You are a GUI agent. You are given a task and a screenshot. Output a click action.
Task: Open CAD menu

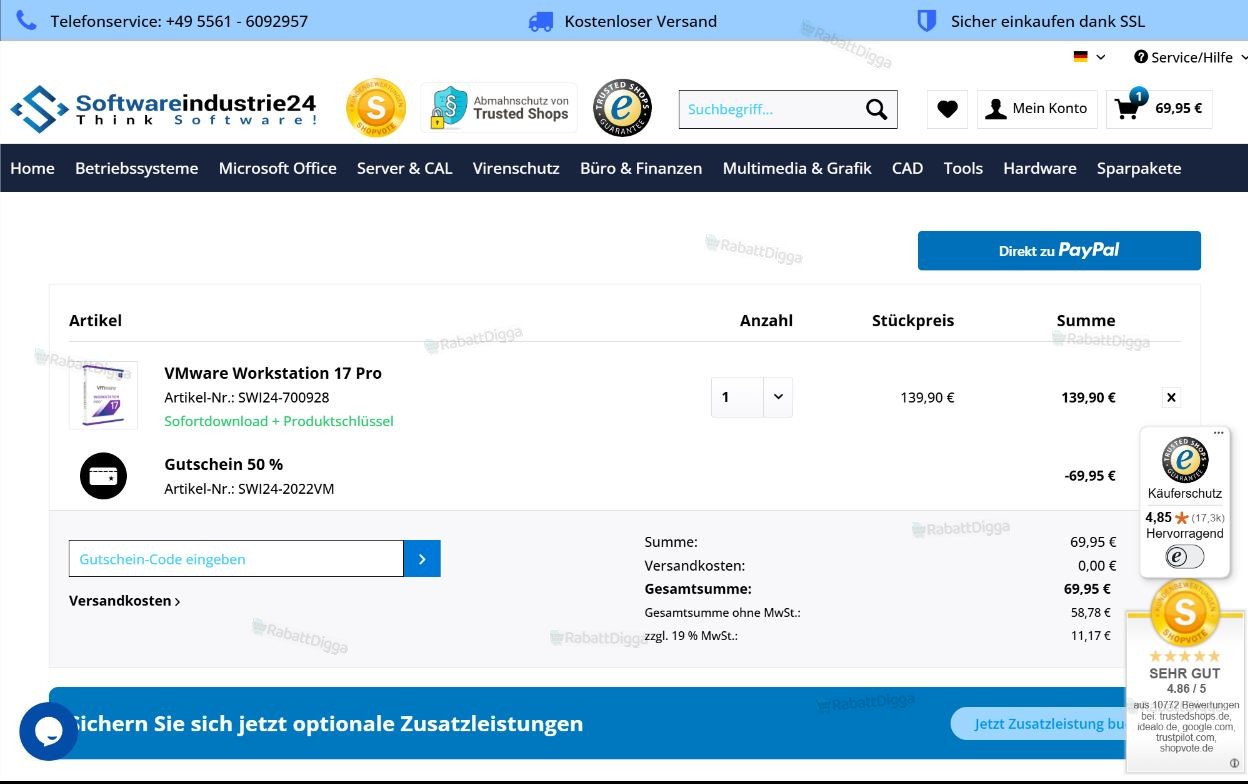point(907,168)
